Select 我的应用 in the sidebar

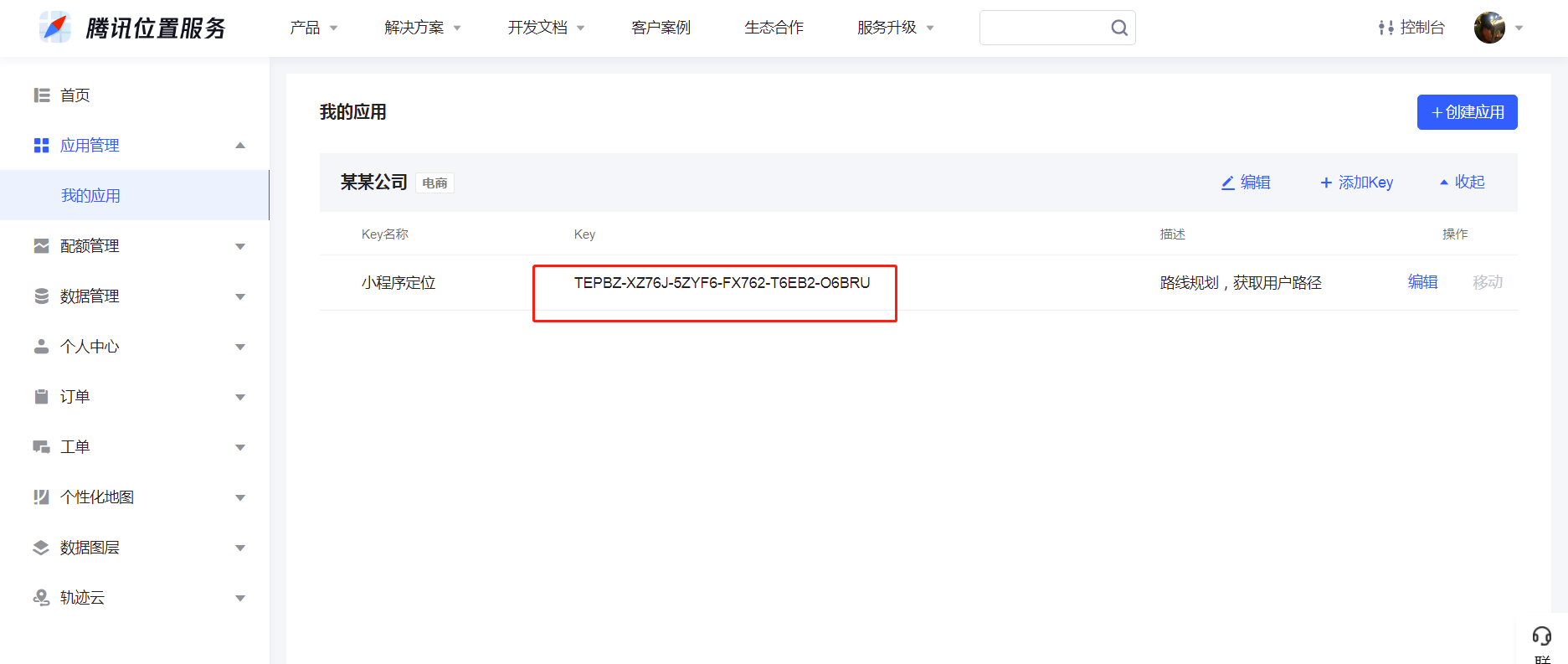click(x=90, y=196)
